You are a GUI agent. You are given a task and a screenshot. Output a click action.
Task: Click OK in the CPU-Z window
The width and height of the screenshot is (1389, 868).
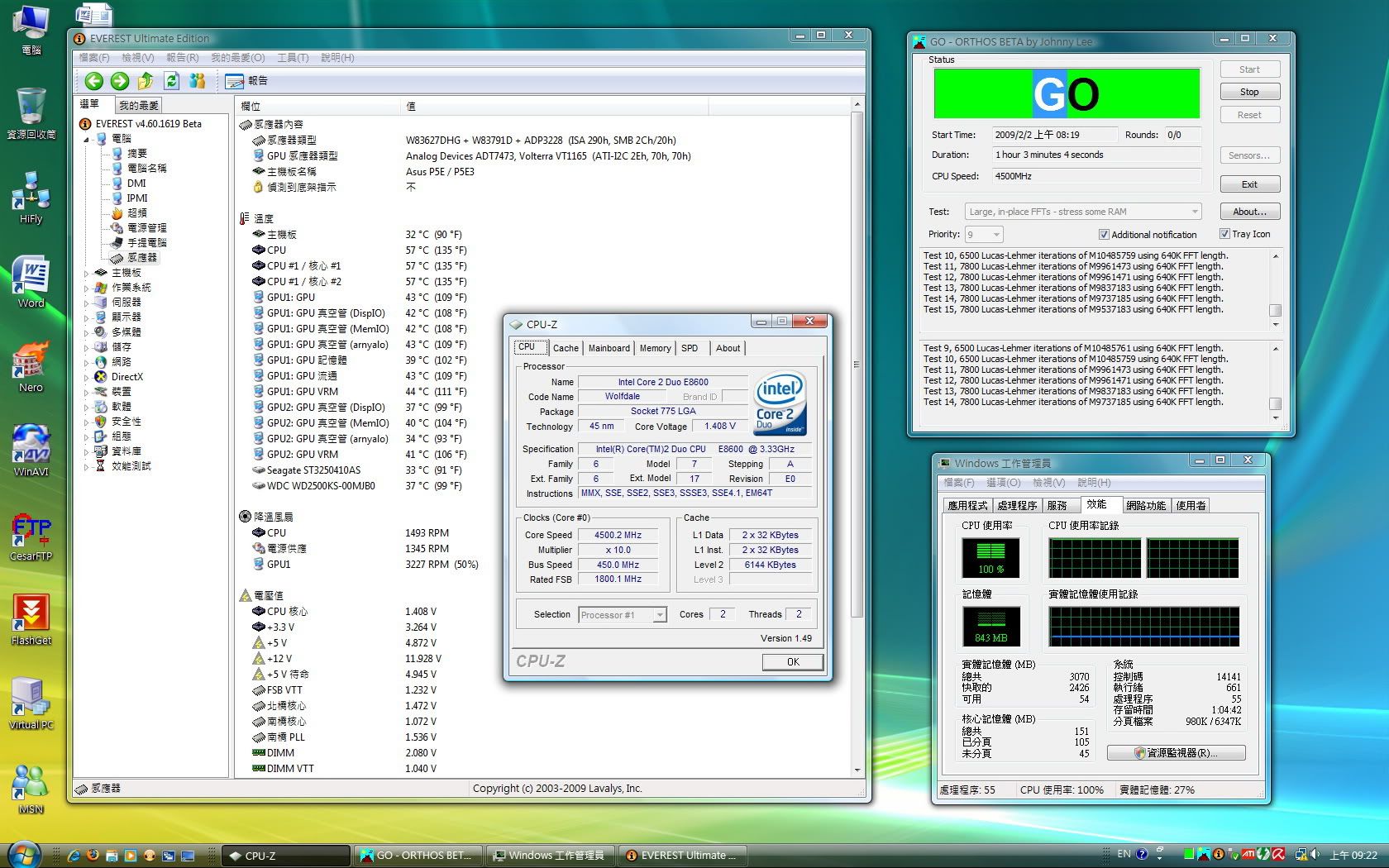[x=793, y=662]
